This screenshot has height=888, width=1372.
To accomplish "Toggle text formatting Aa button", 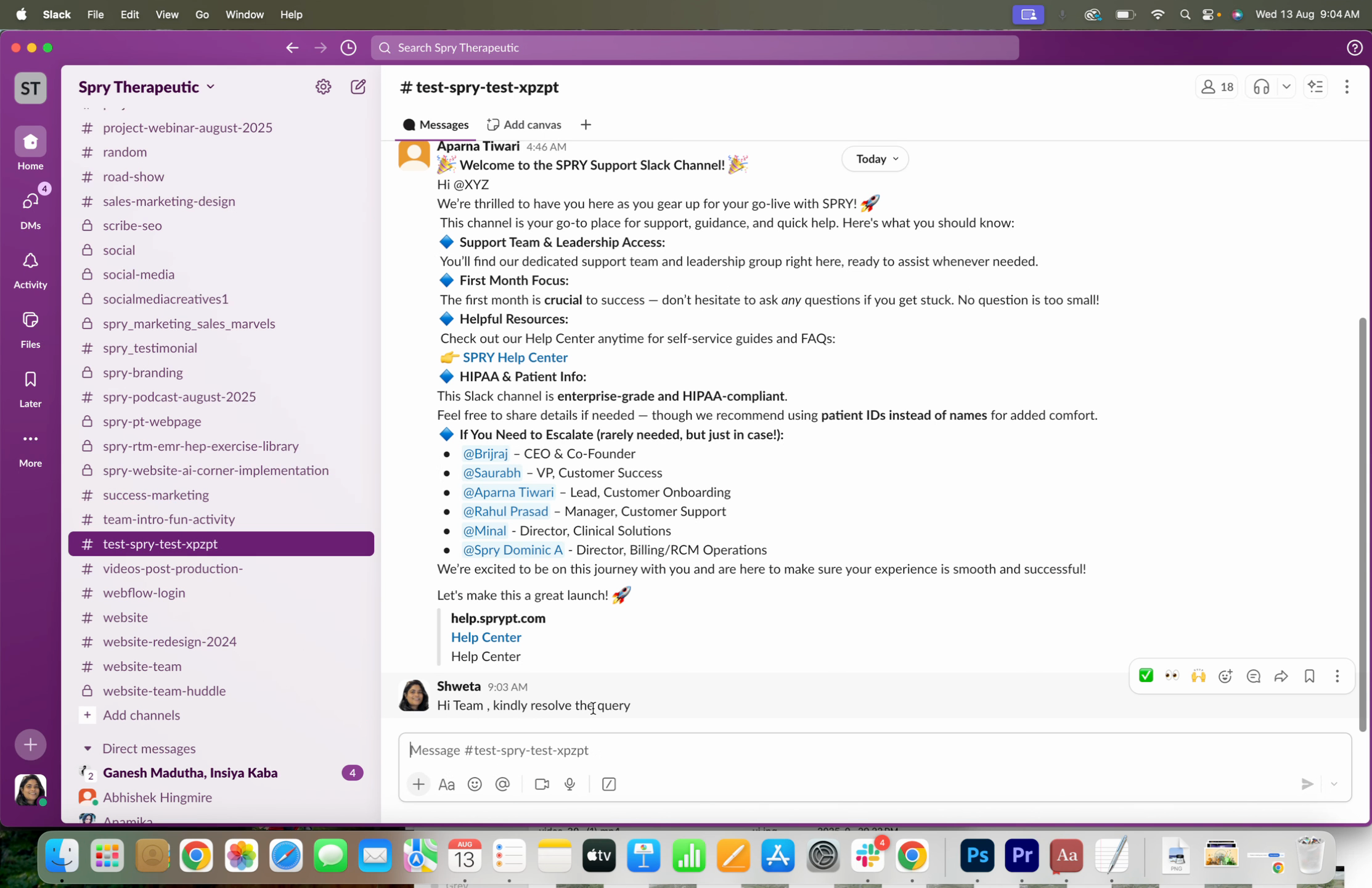I will tap(446, 784).
